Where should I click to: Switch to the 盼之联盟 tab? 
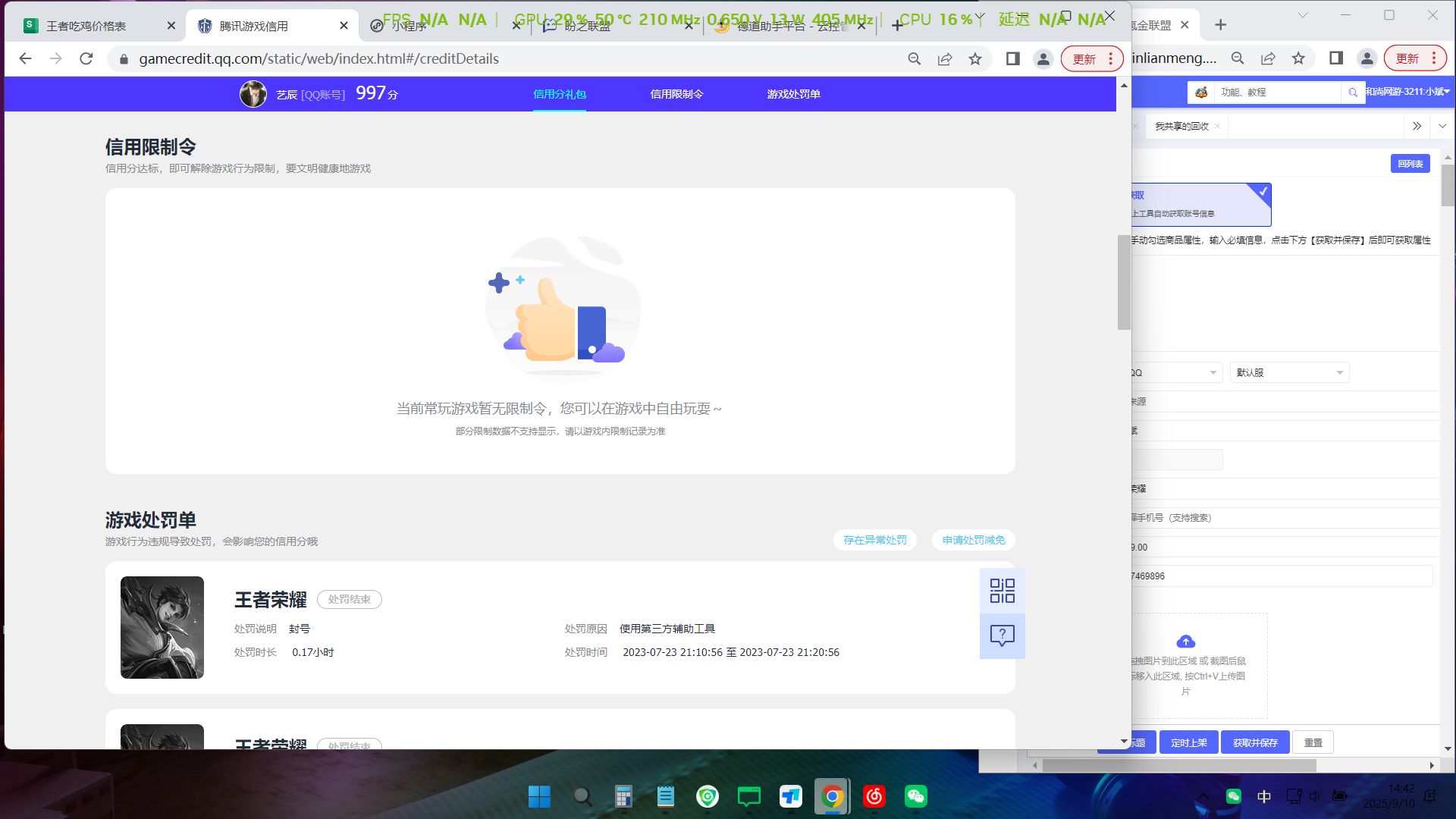pos(614,26)
